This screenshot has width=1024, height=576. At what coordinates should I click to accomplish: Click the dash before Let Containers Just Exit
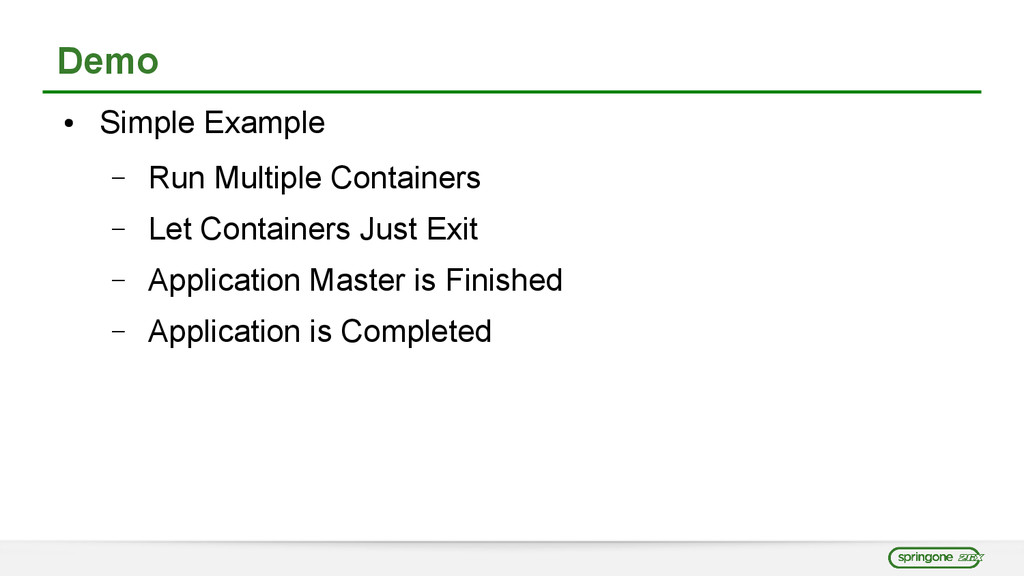click(x=119, y=230)
